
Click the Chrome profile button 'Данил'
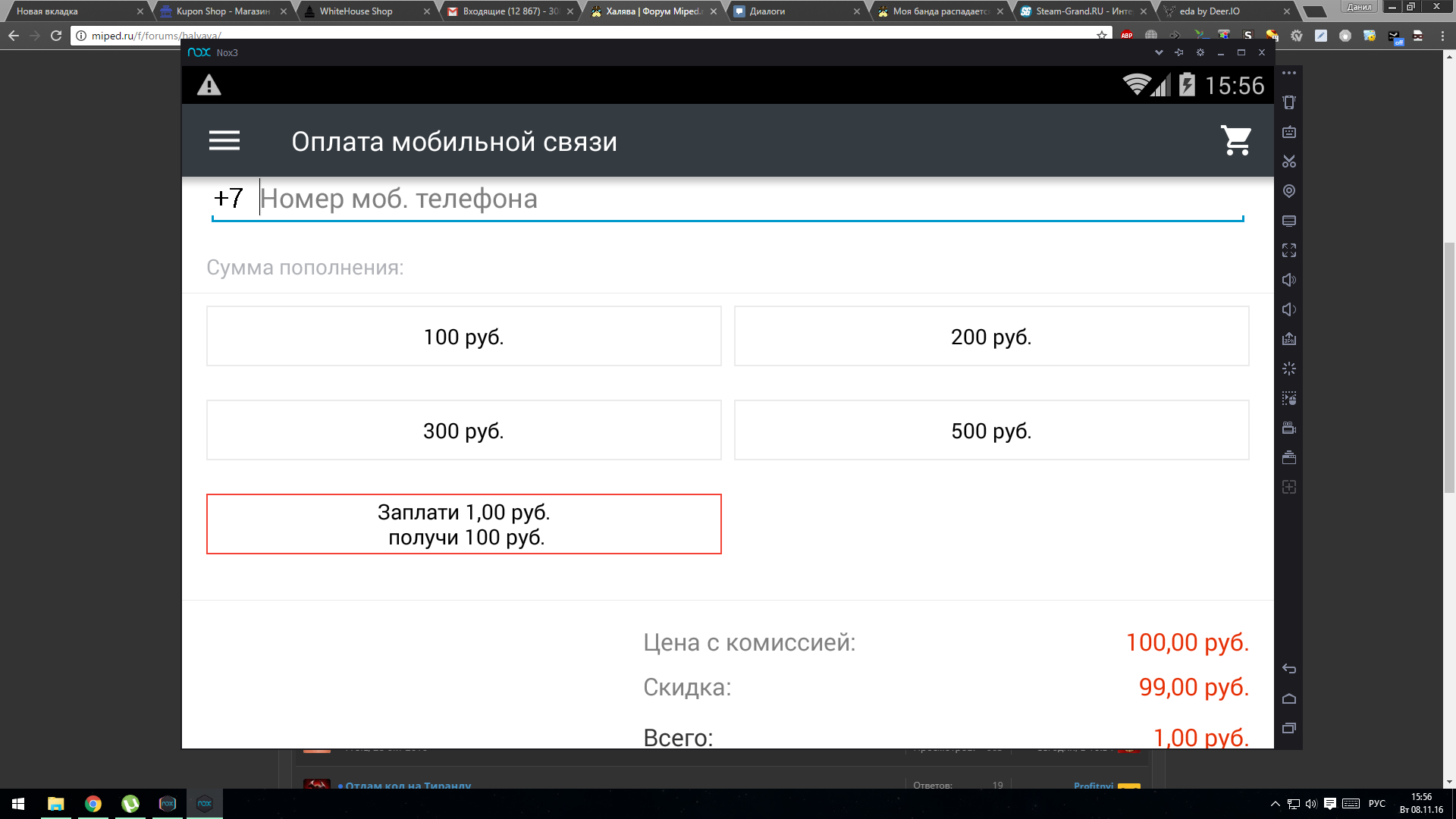coord(1360,7)
